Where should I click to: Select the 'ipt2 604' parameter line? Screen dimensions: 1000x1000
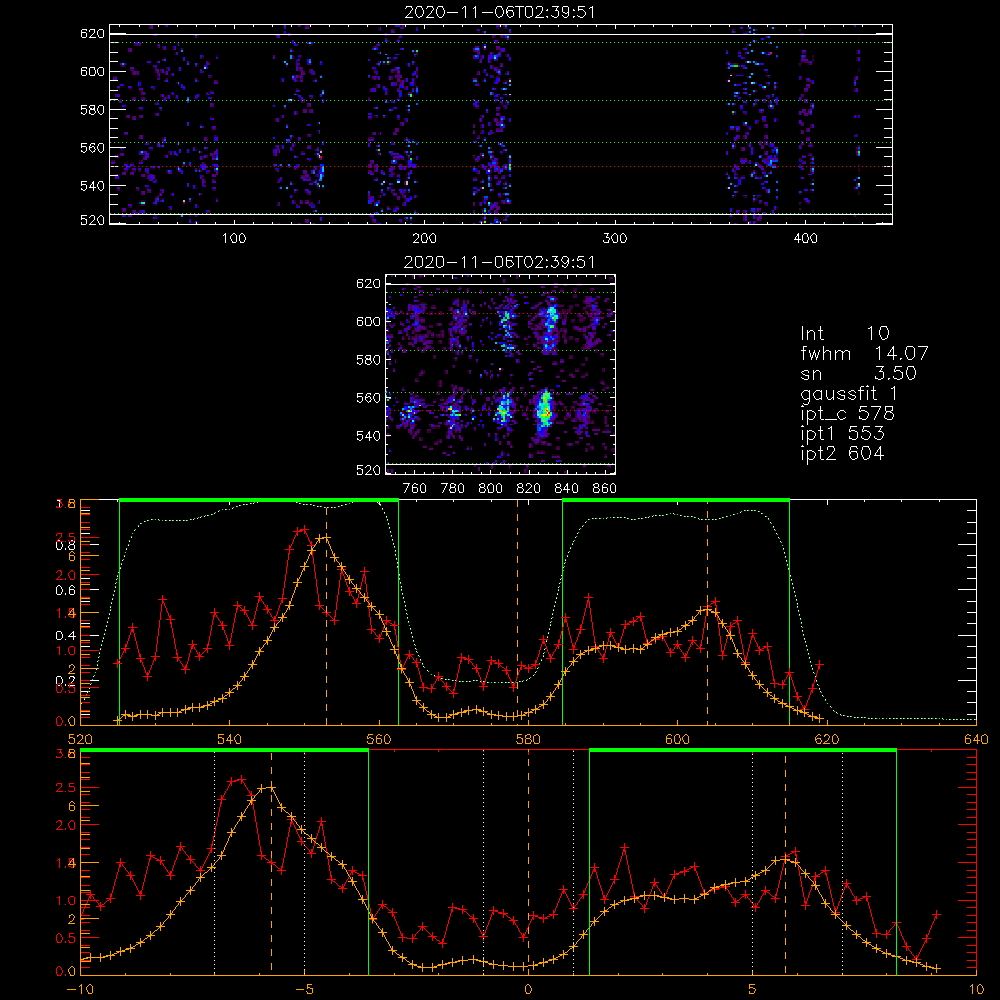tap(842, 453)
